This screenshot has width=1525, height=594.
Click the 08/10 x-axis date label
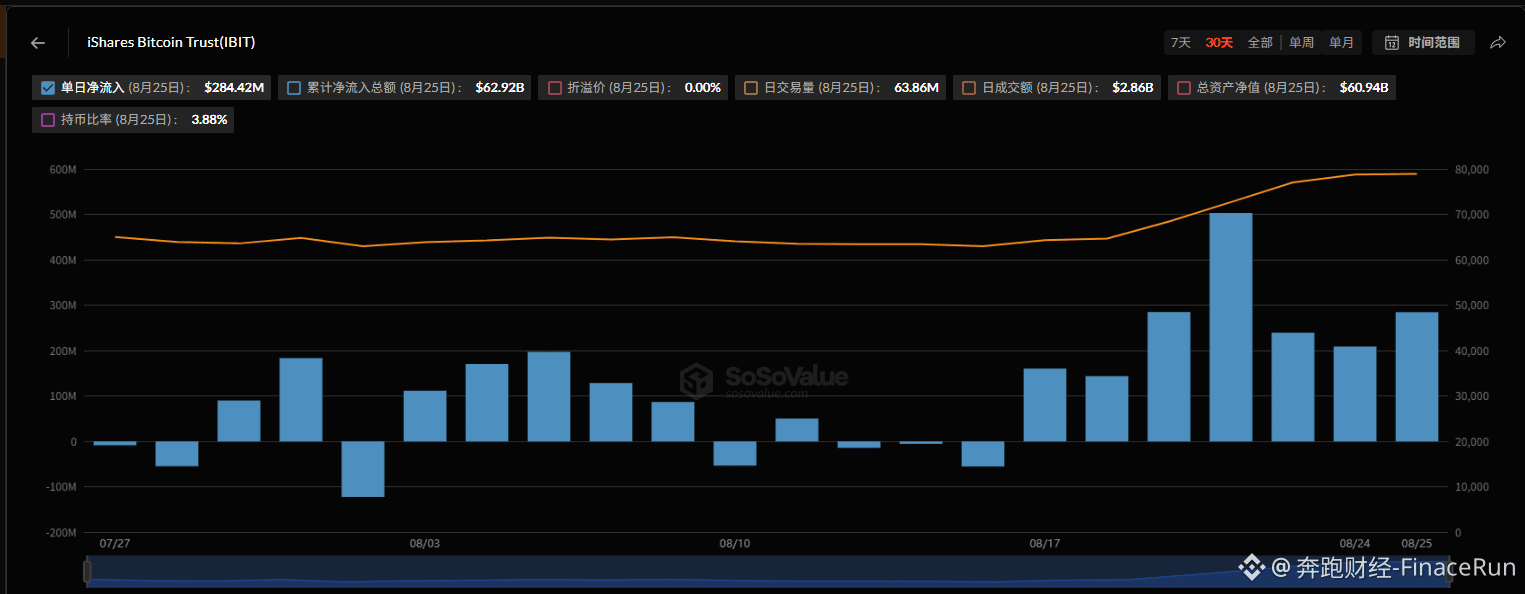pos(734,543)
